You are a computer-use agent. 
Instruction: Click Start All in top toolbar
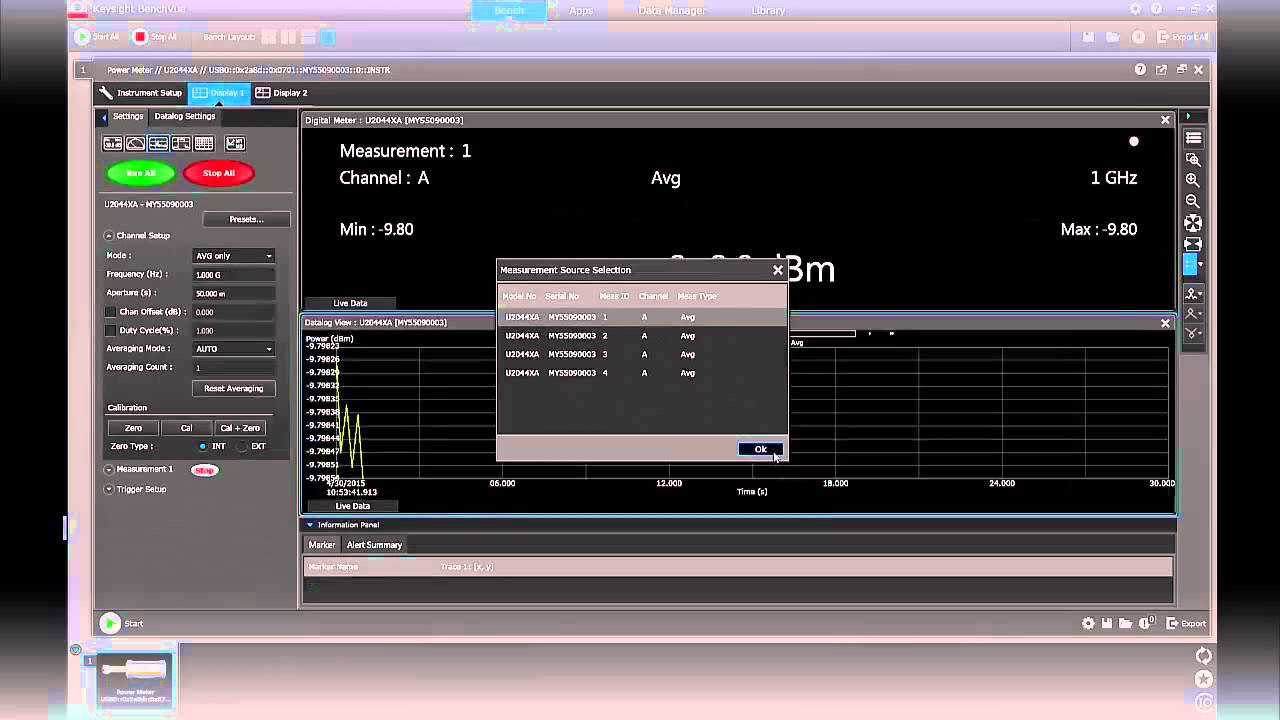[x=97, y=37]
